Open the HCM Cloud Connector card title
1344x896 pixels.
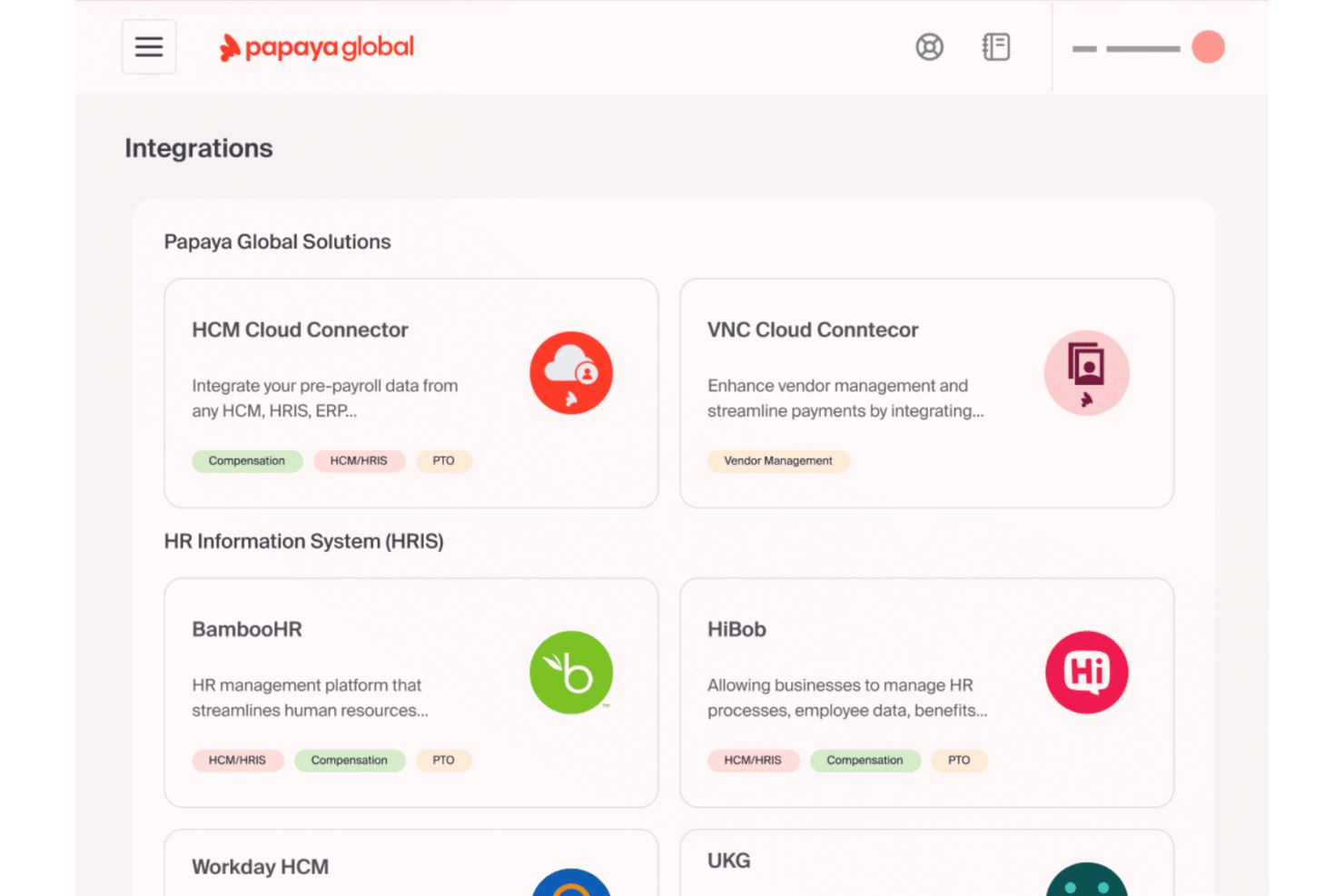point(300,330)
